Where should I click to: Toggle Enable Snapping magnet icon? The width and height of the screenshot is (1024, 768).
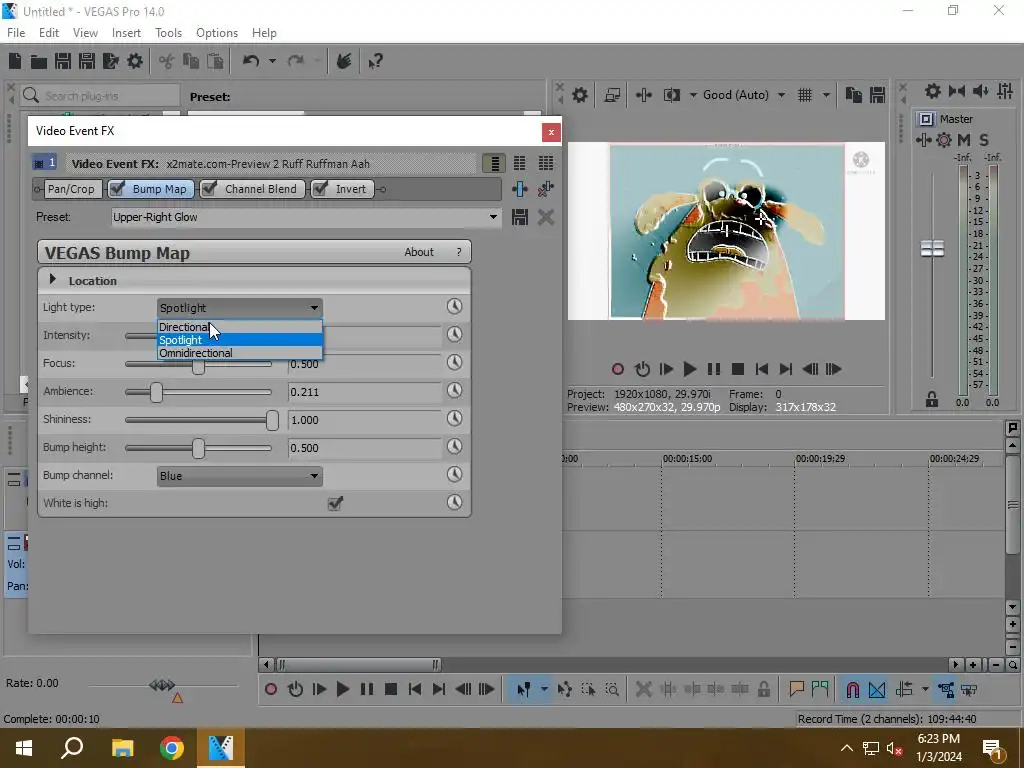tap(852, 689)
